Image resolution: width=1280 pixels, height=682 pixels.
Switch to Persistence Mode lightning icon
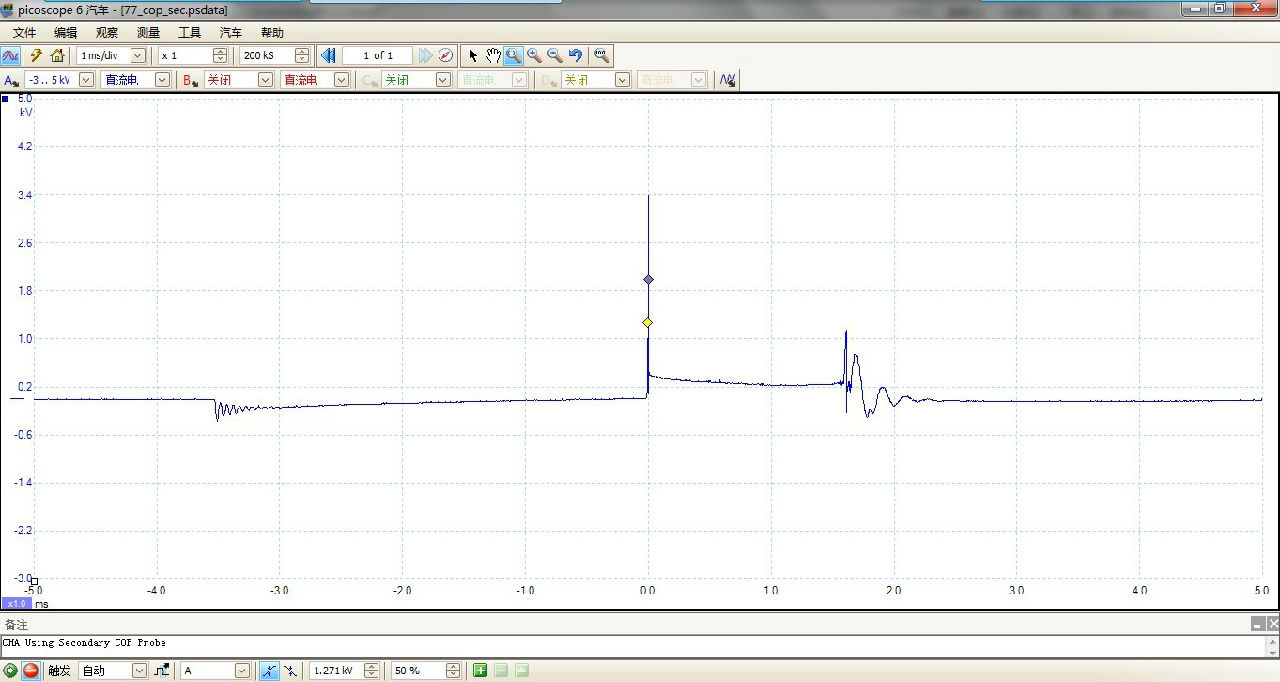[35, 56]
